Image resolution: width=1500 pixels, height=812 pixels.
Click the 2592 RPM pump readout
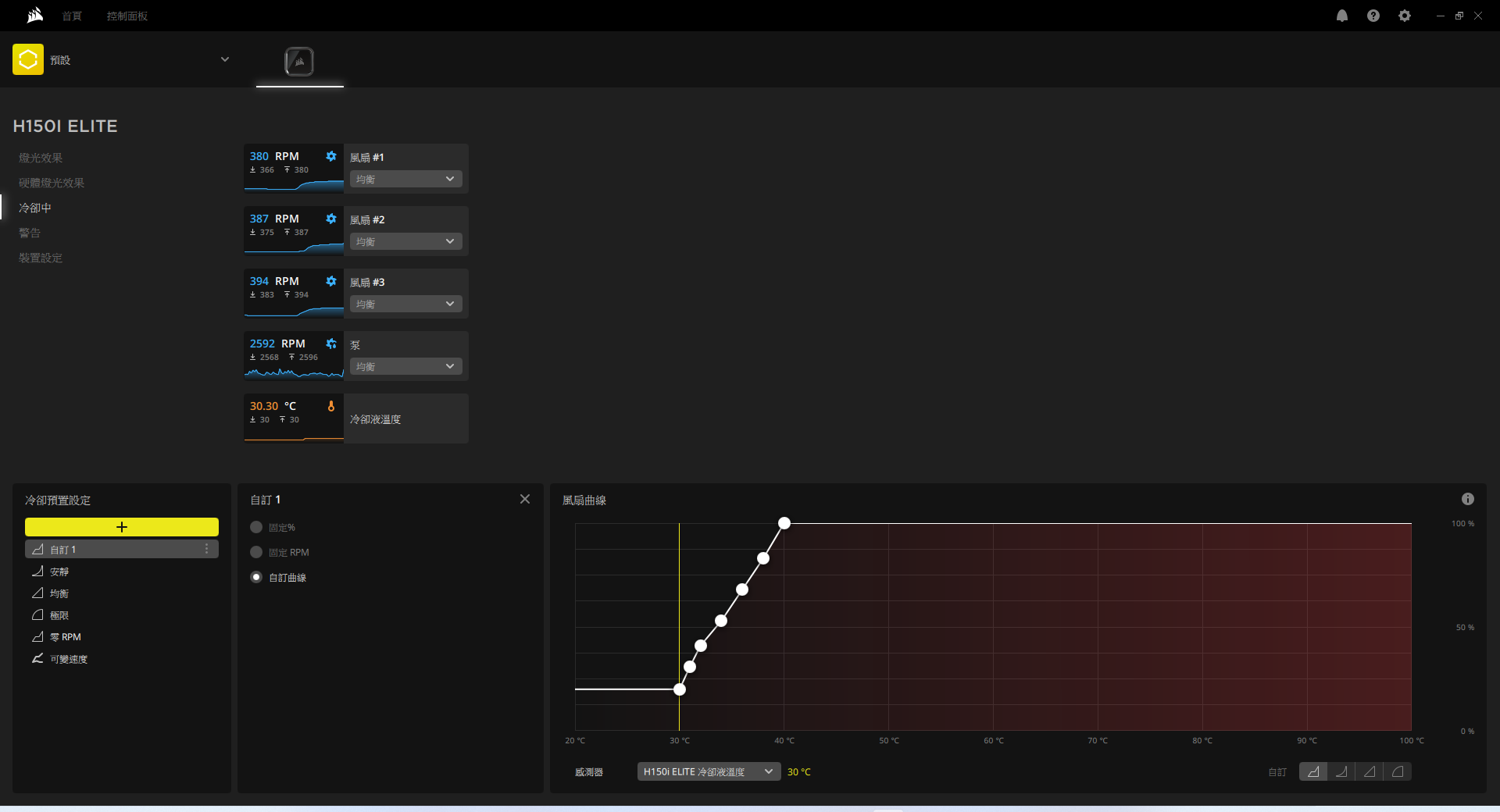coord(277,344)
